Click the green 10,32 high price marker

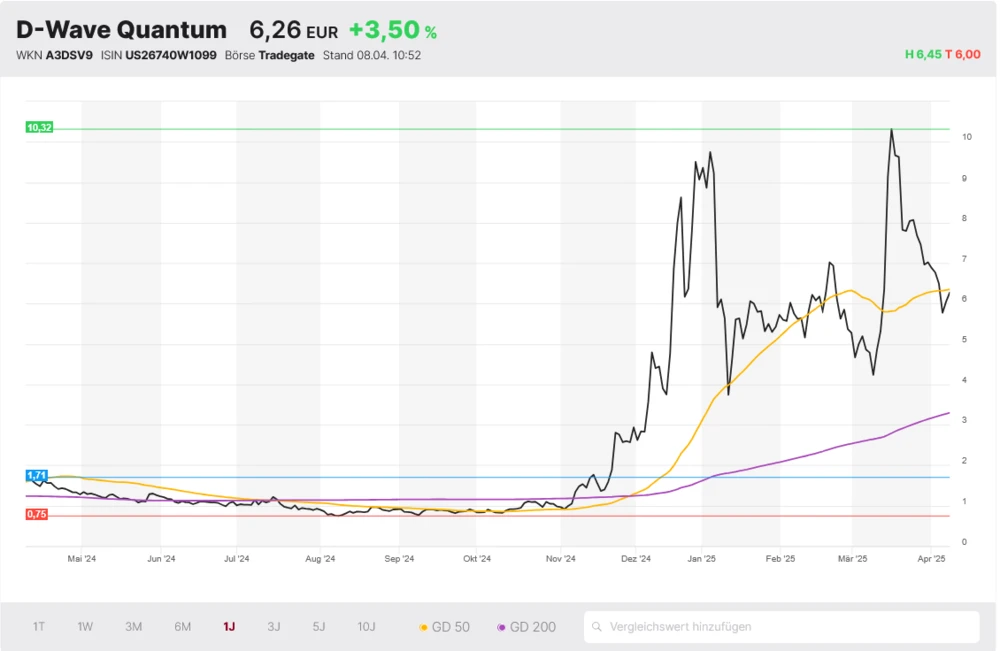[39, 128]
